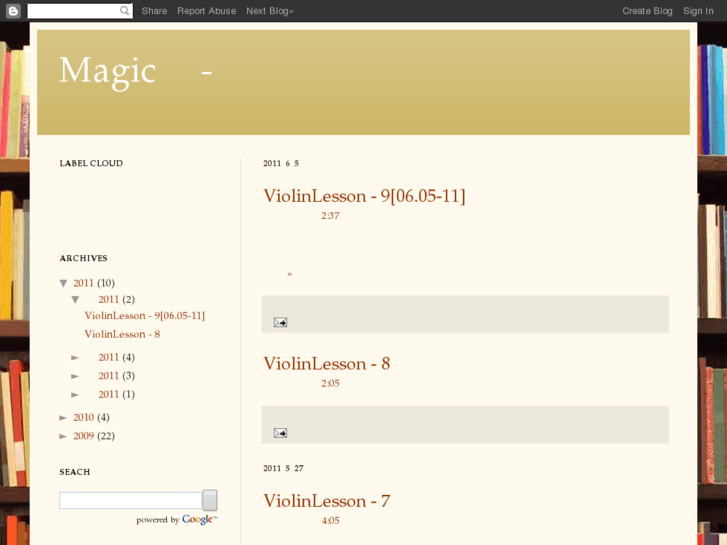Open the 2:05 post timestamp link
727x545 pixels.
point(330,383)
